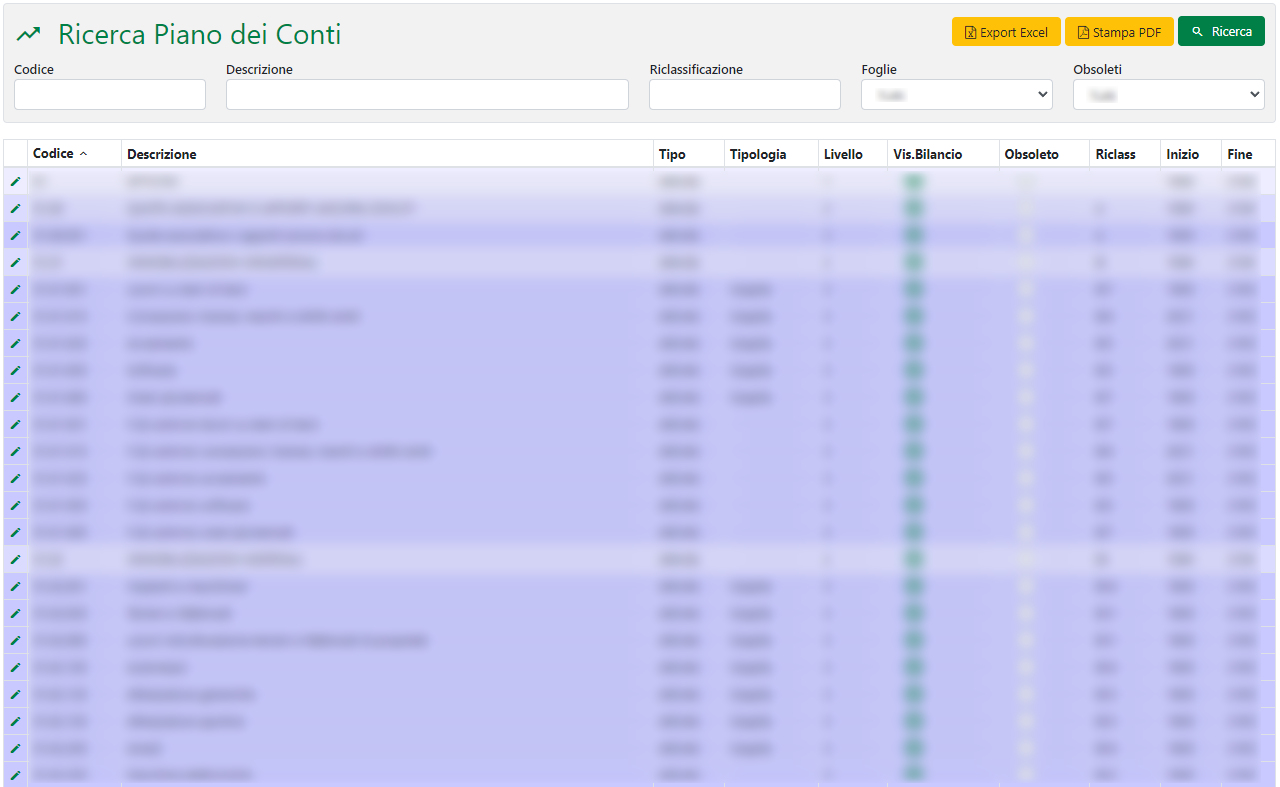This screenshot has height=787, width=1280.
Task: Sort the table by the Tipologia column header
Action: pos(758,154)
